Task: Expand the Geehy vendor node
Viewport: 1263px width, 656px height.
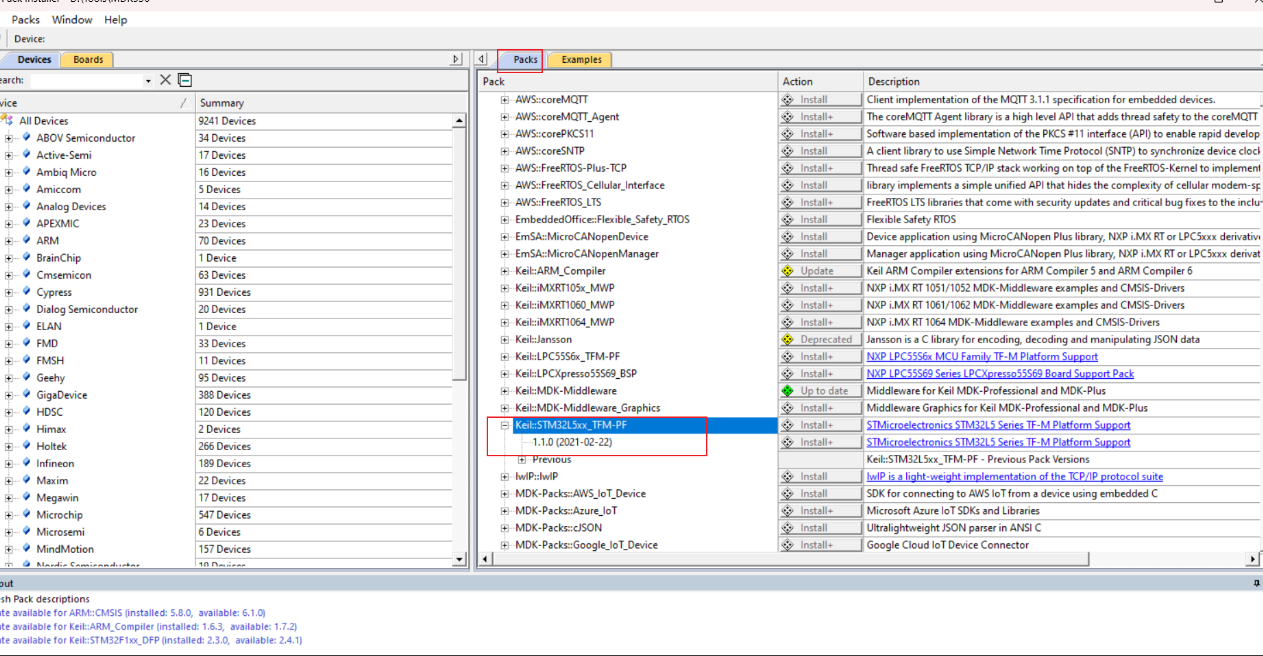Action: tap(9, 378)
